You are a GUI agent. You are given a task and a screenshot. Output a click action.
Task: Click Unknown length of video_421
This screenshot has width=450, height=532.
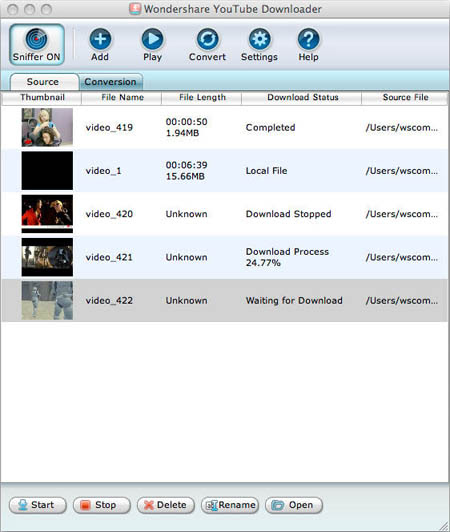pos(186,257)
